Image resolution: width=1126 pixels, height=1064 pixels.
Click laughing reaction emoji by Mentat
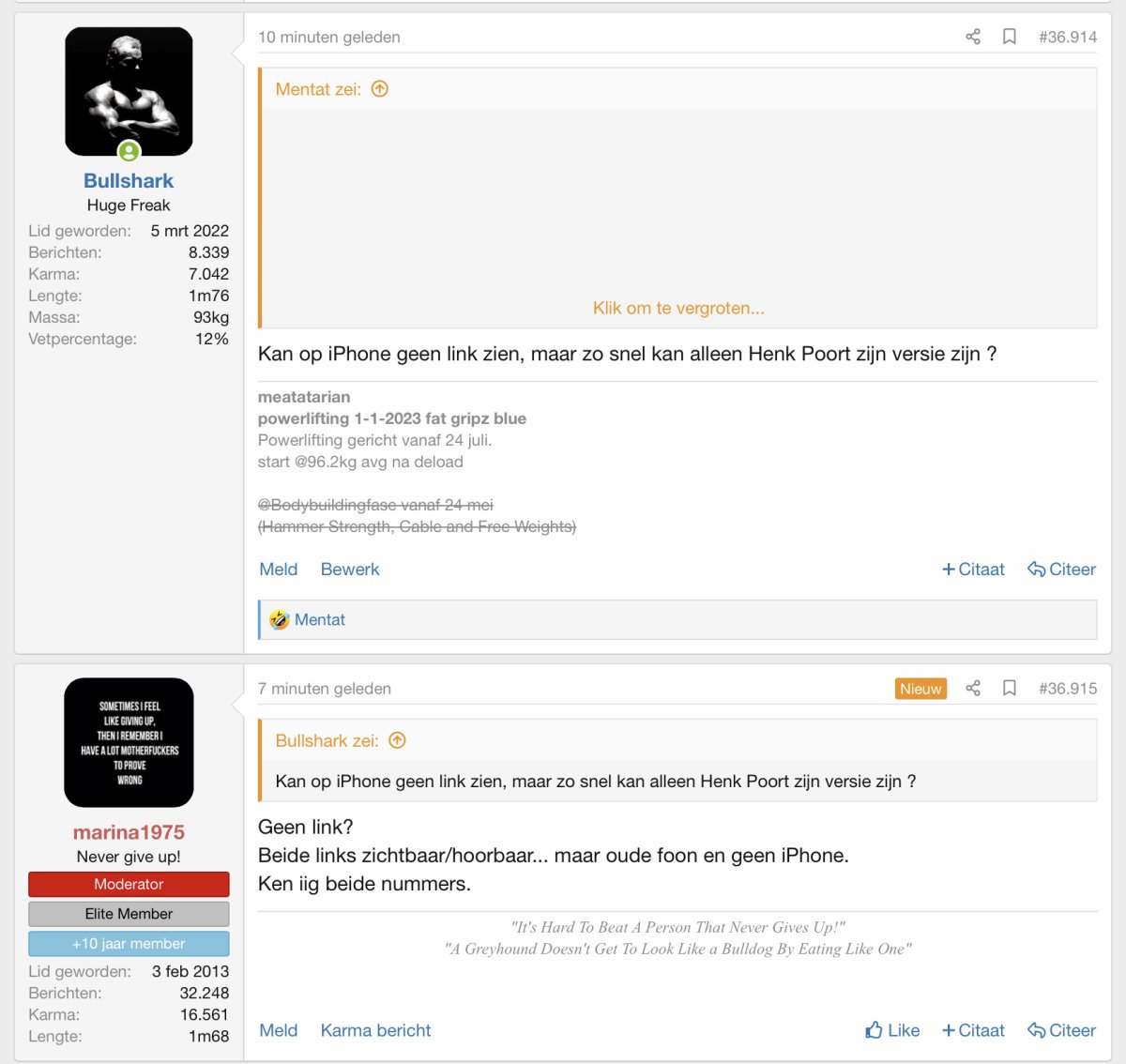[280, 619]
